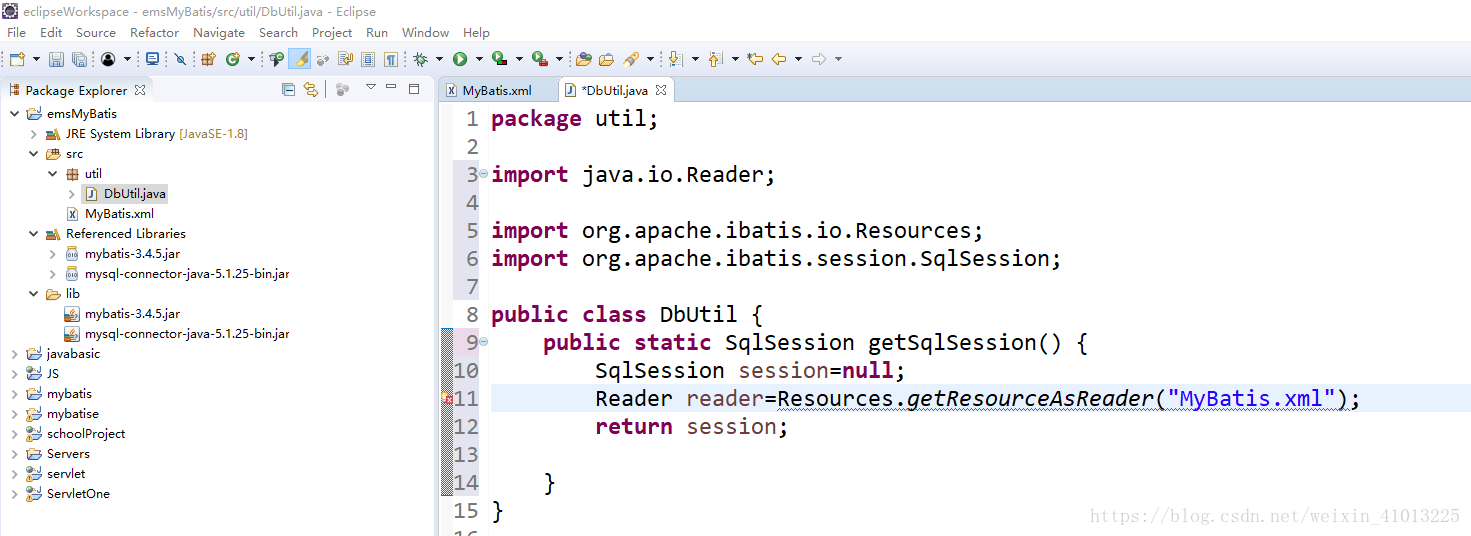The width and height of the screenshot is (1471, 536).
Task: Open the New wizard dropdown arrow
Action: pos(36,59)
